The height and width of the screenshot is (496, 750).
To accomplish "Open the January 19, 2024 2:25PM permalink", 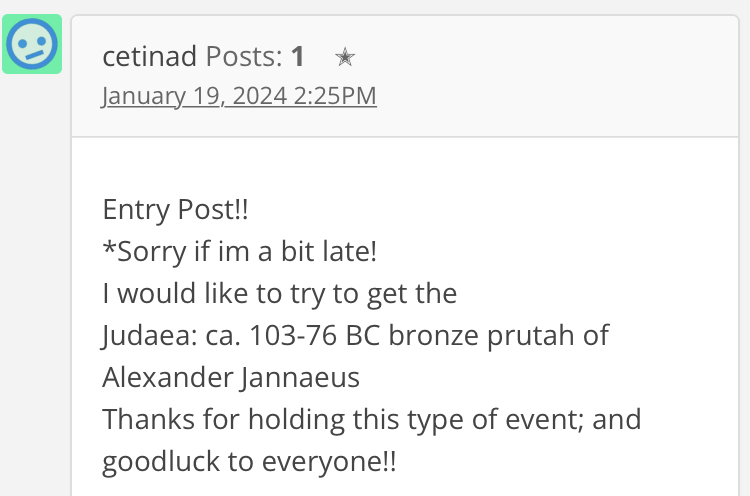I will pyautogui.click(x=239, y=96).
